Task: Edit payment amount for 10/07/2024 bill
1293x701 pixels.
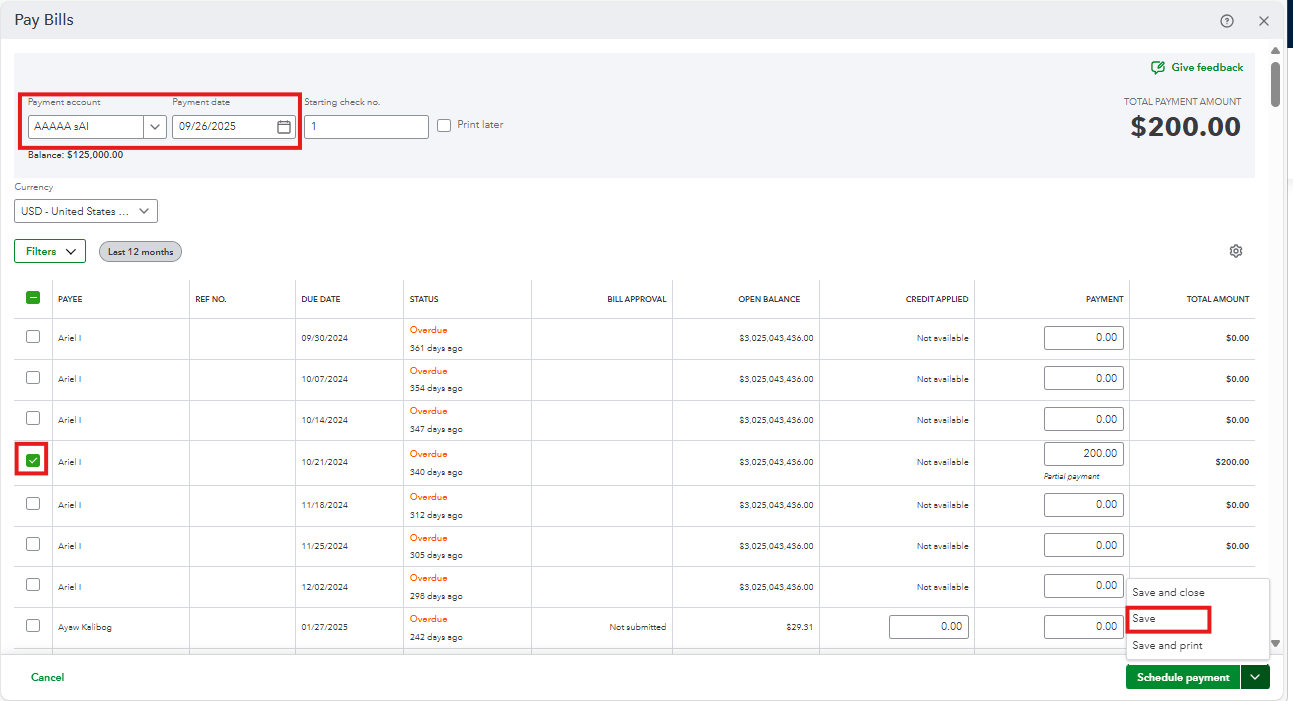Action: coord(1084,378)
